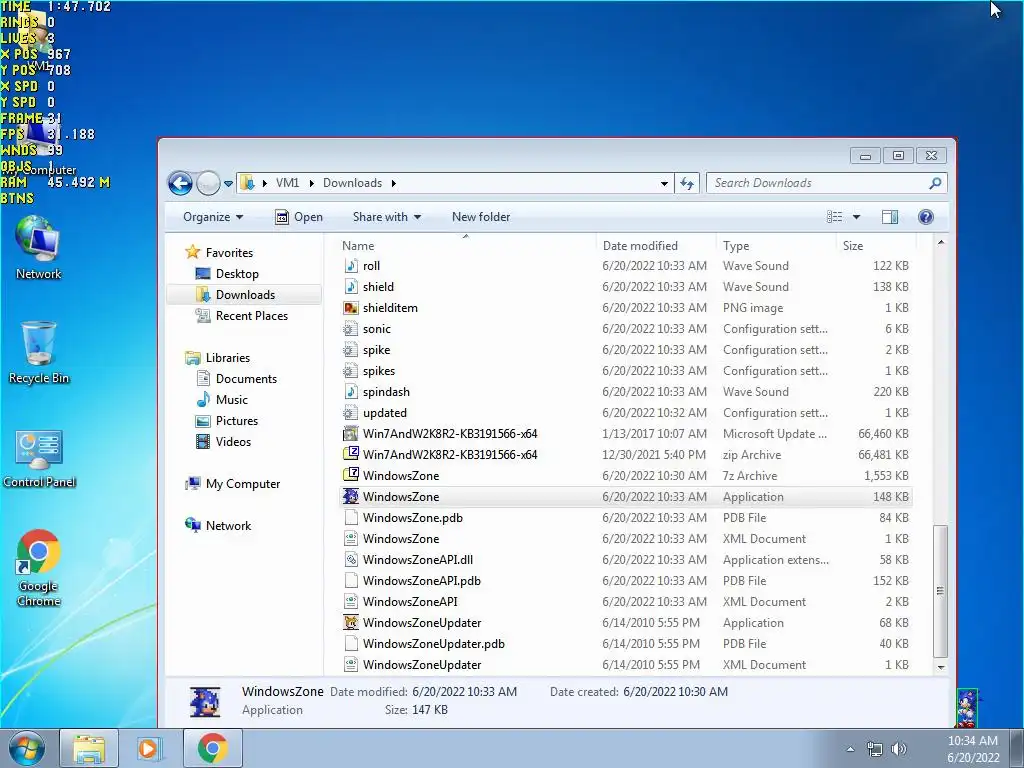Select the WindowsZoneUpdater Application icon

click(x=351, y=623)
